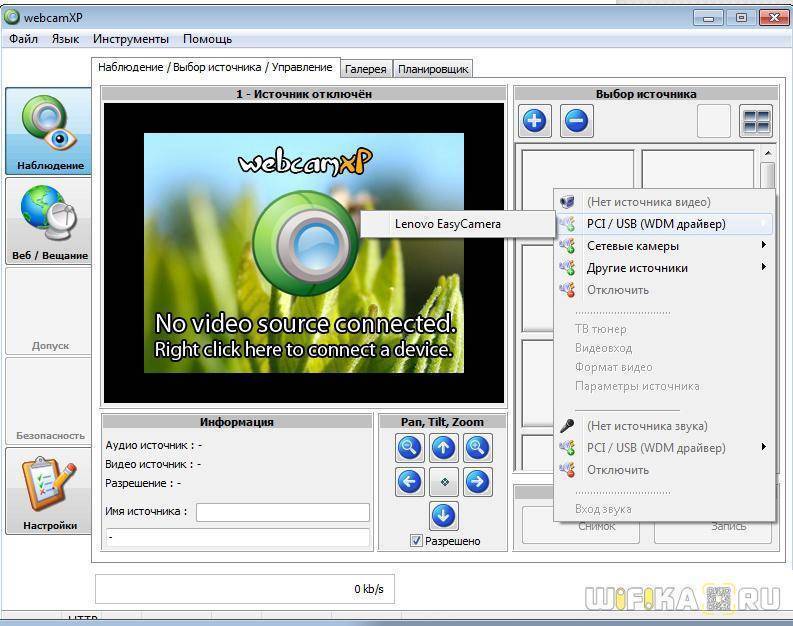Tilt camera up with the up arrow
Screen dimensions: 793x626
coord(444,448)
